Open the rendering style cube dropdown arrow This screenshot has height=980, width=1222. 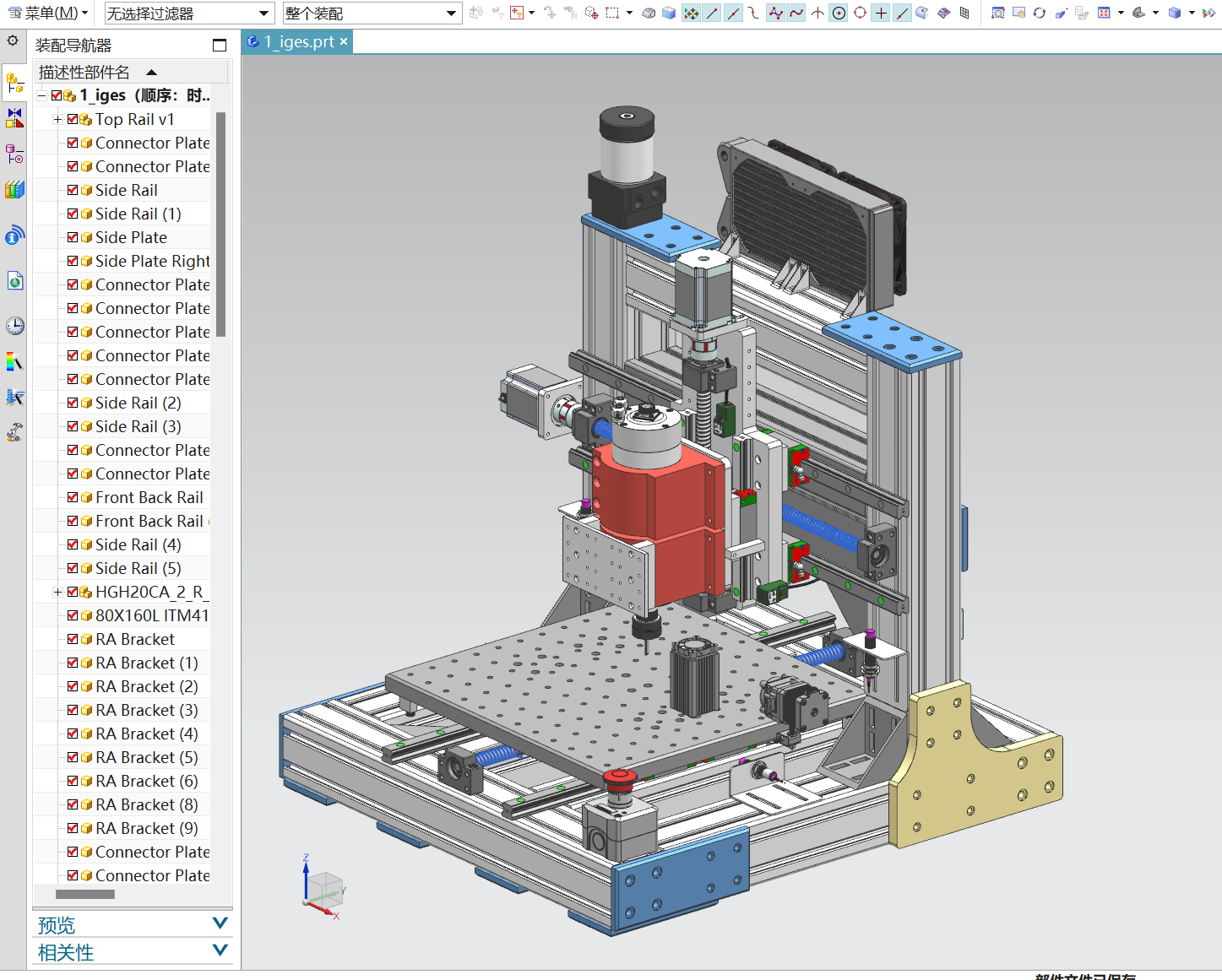point(1192,13)
